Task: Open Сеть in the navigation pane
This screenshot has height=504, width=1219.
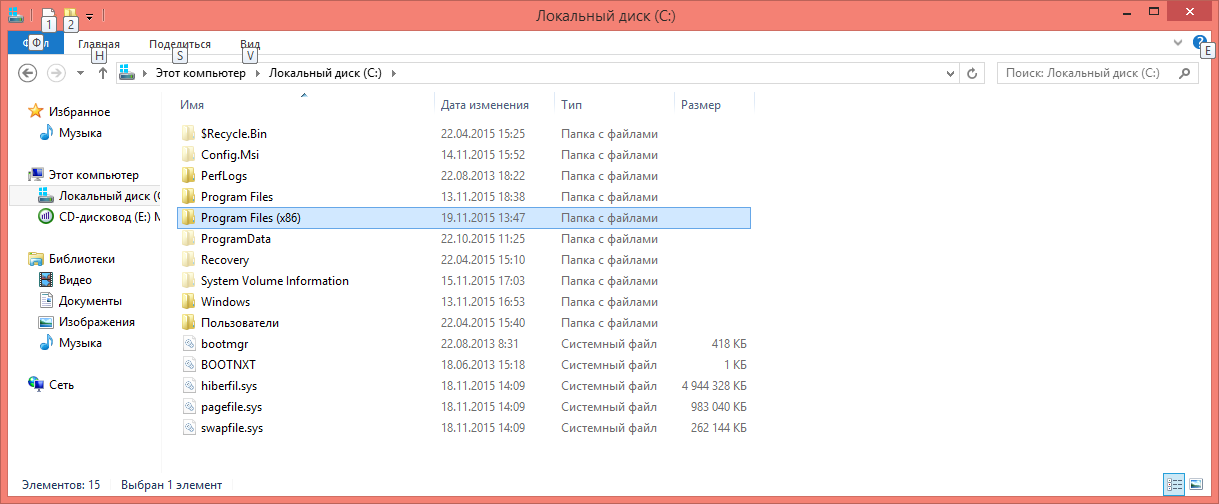Action: coord(61,385)
